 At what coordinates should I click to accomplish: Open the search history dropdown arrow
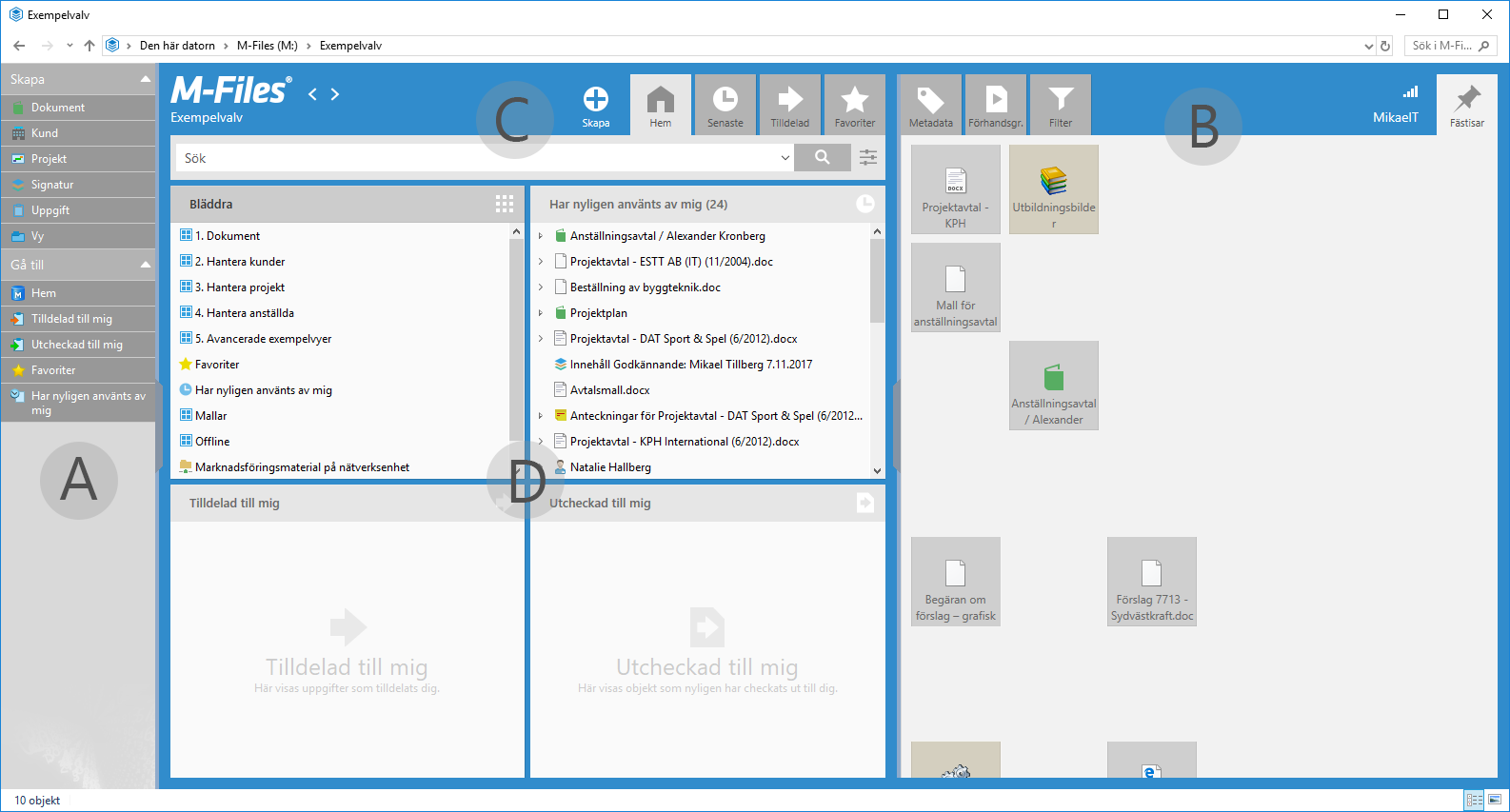pos(785,158)
